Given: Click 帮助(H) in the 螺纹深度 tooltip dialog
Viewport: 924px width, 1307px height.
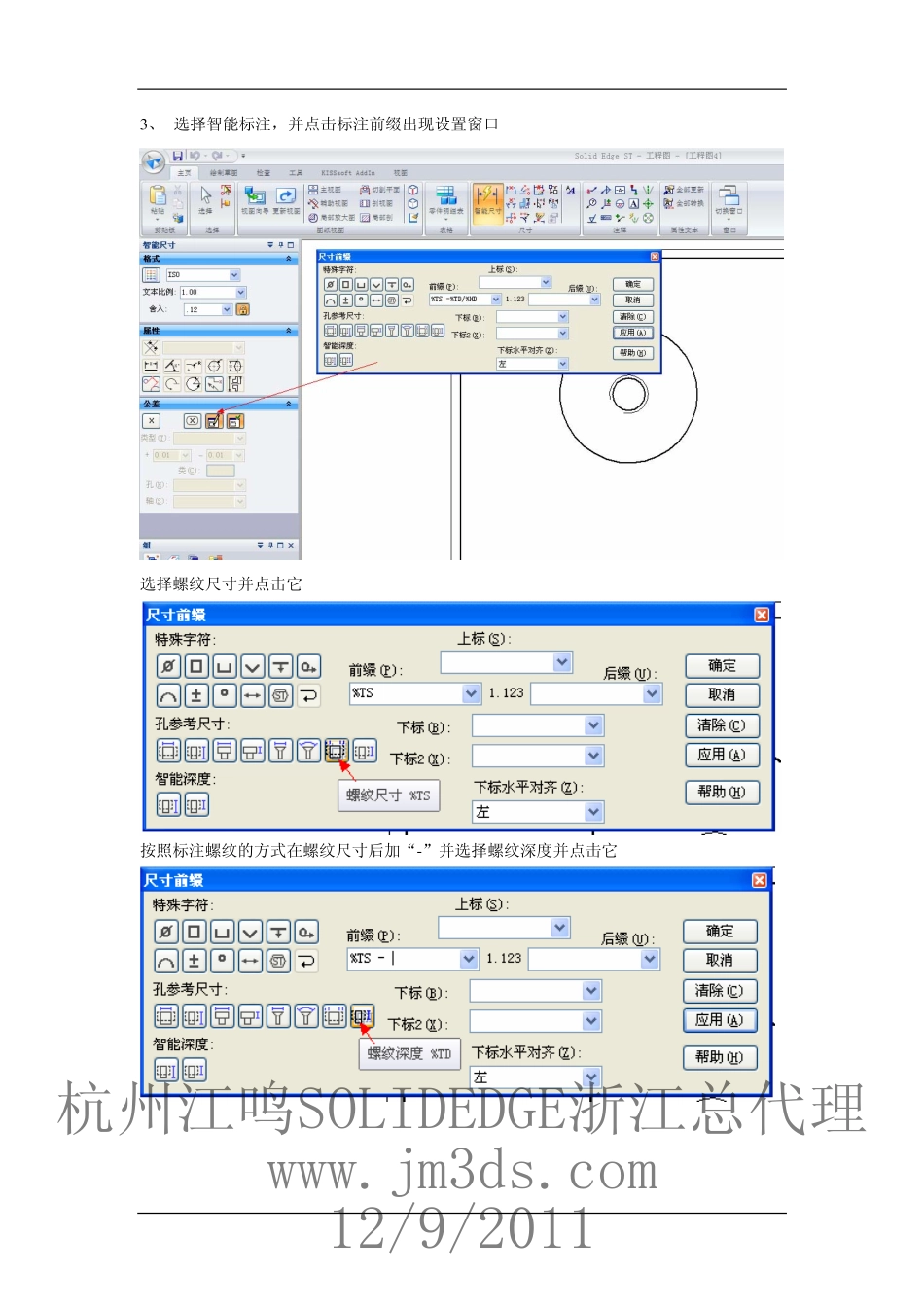Looking at the screenshot, I should pos(720,1057).
